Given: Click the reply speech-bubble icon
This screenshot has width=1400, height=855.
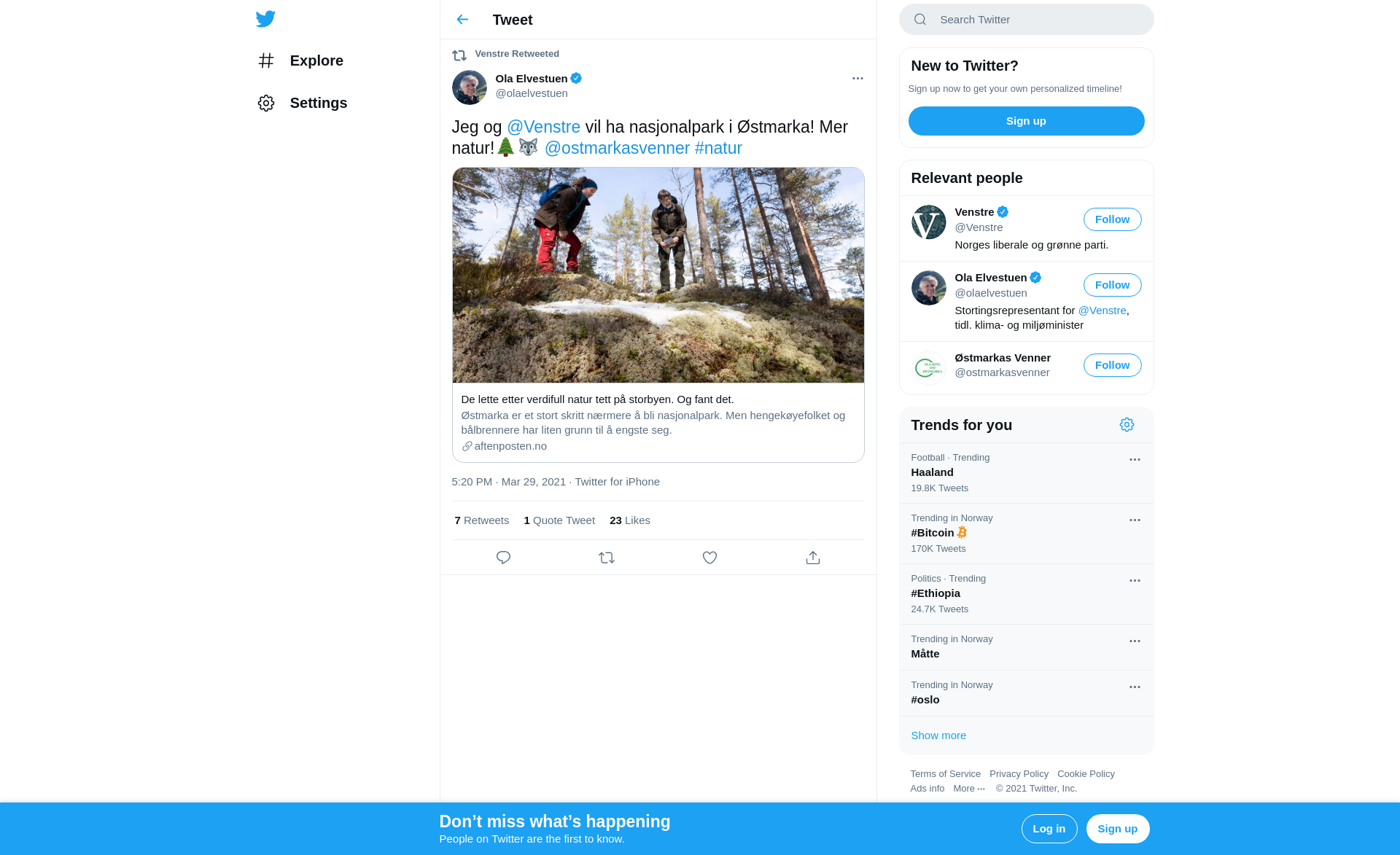Looking at the screenshot, I should coord(503,558).
